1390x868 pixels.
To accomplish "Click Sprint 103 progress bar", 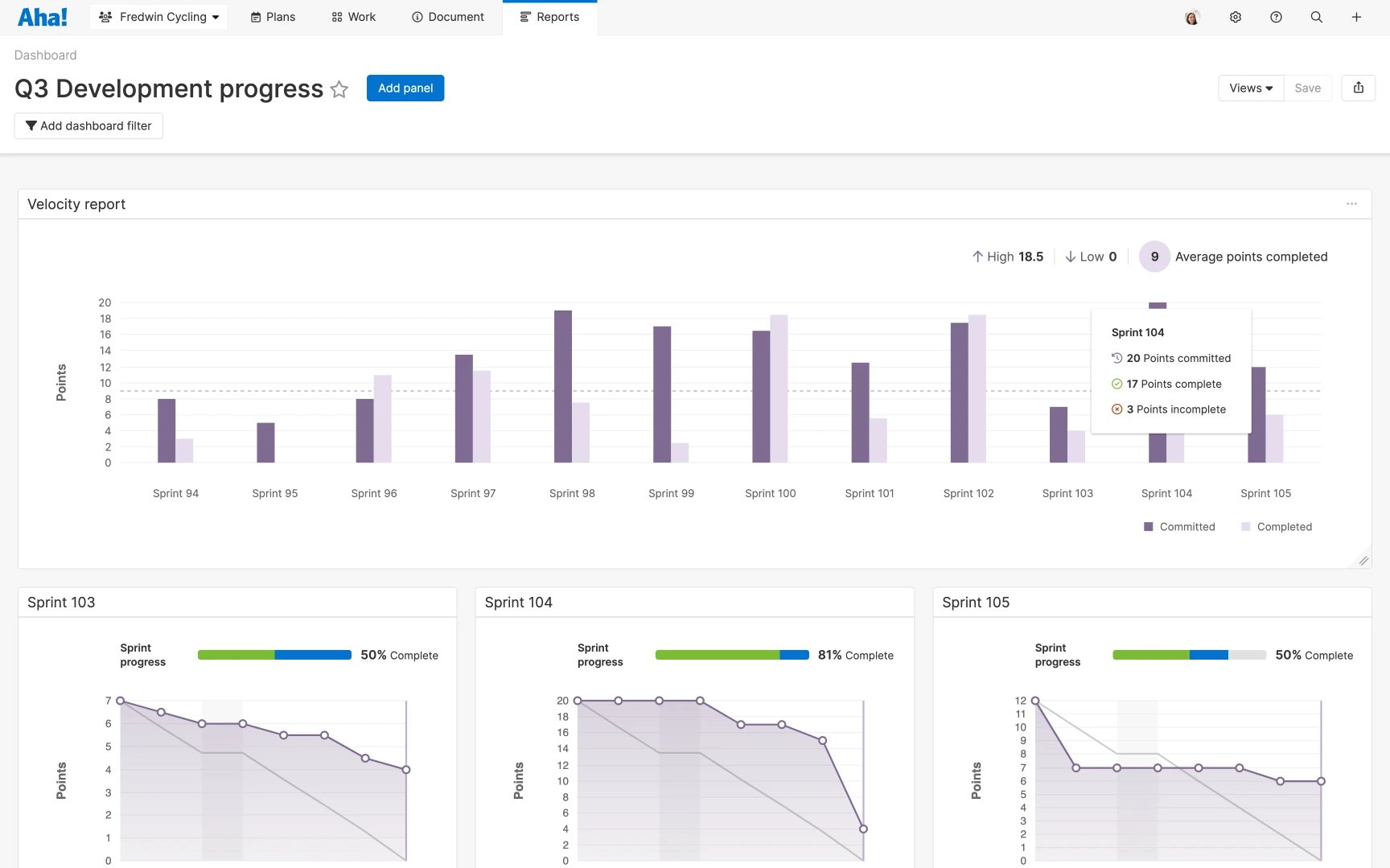I will [274, 655].
